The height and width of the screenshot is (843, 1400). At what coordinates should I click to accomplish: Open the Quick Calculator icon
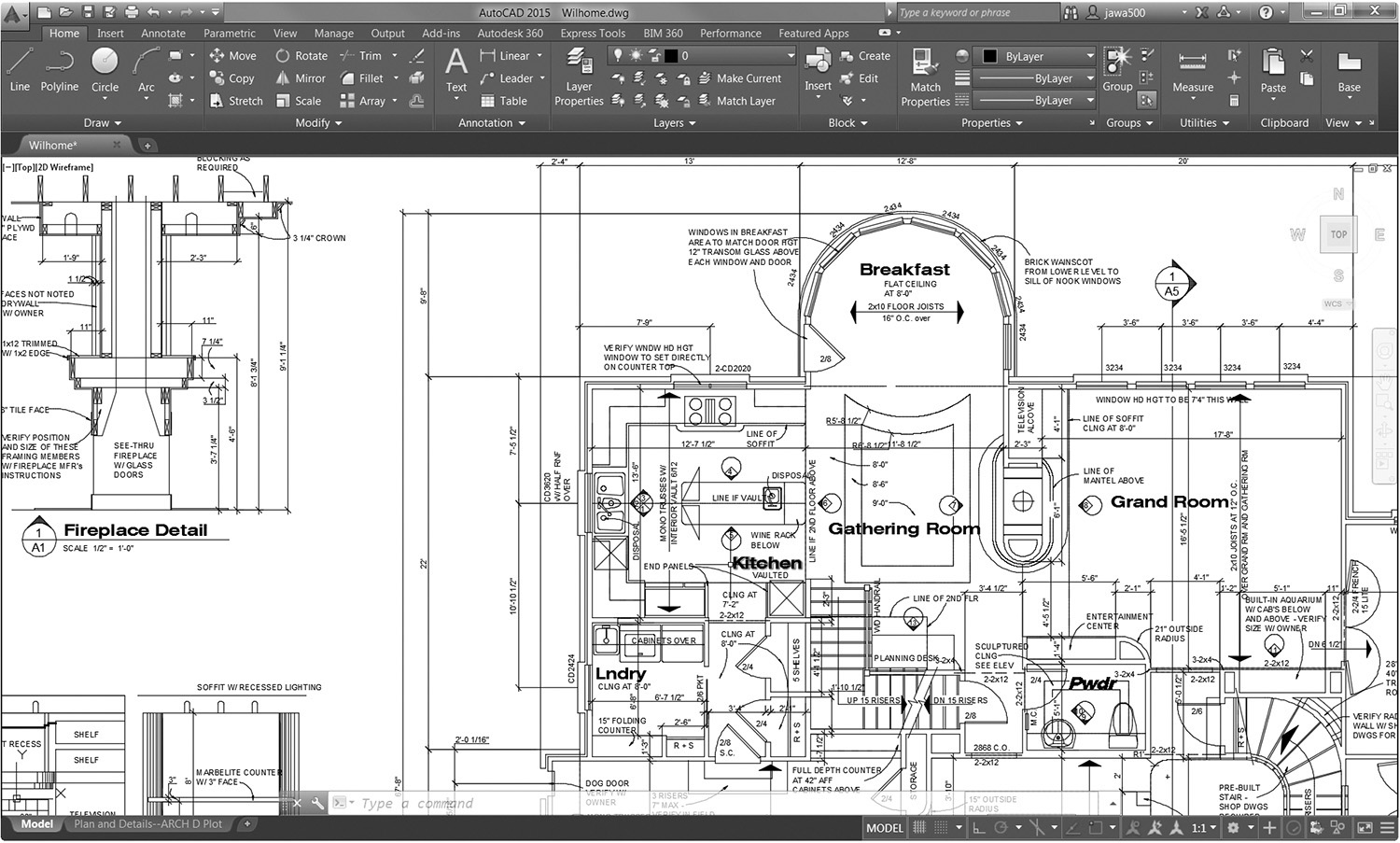(x=1234, y=100)
